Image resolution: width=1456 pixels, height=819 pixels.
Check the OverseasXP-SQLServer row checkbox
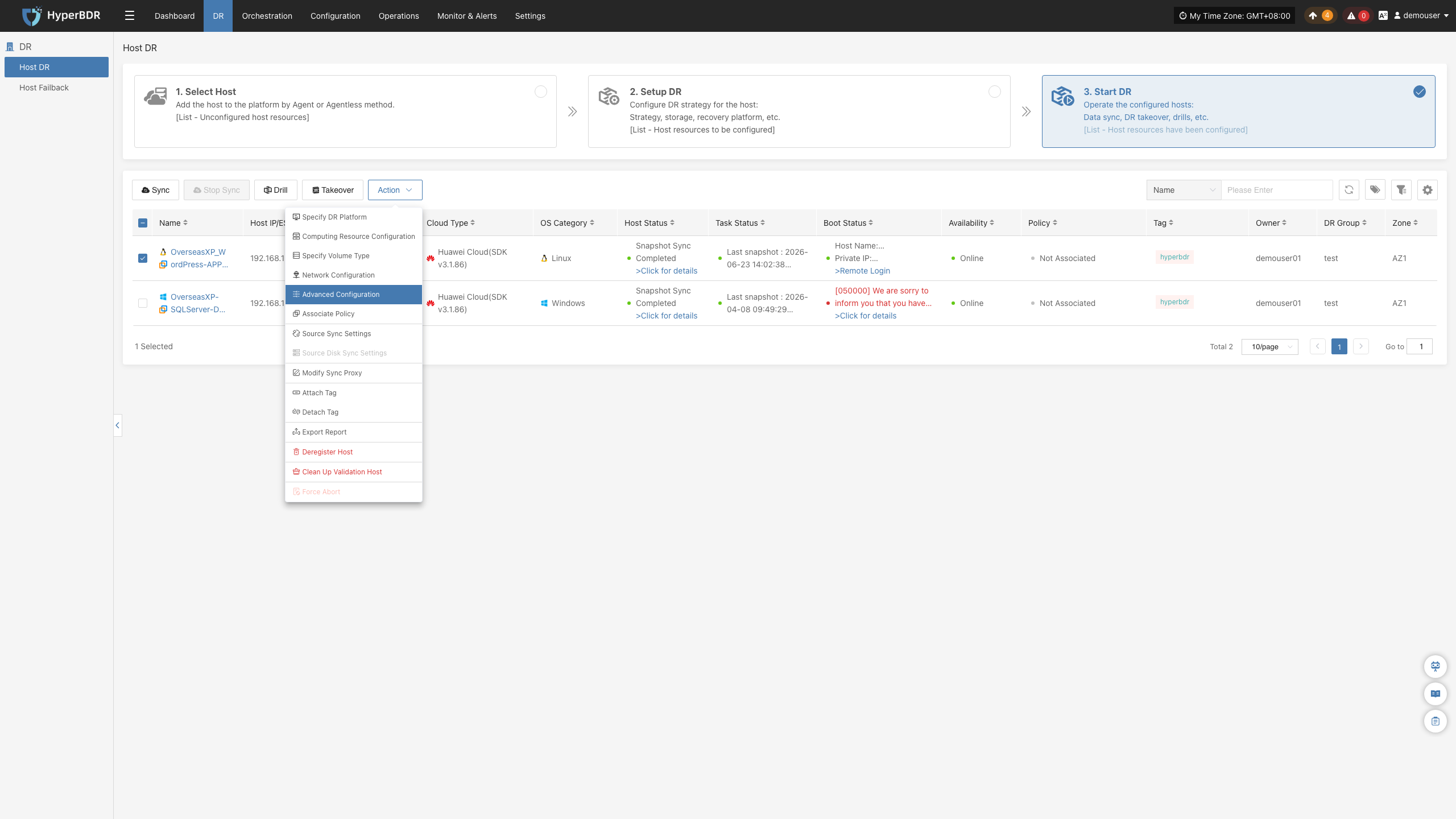point(143,303)
